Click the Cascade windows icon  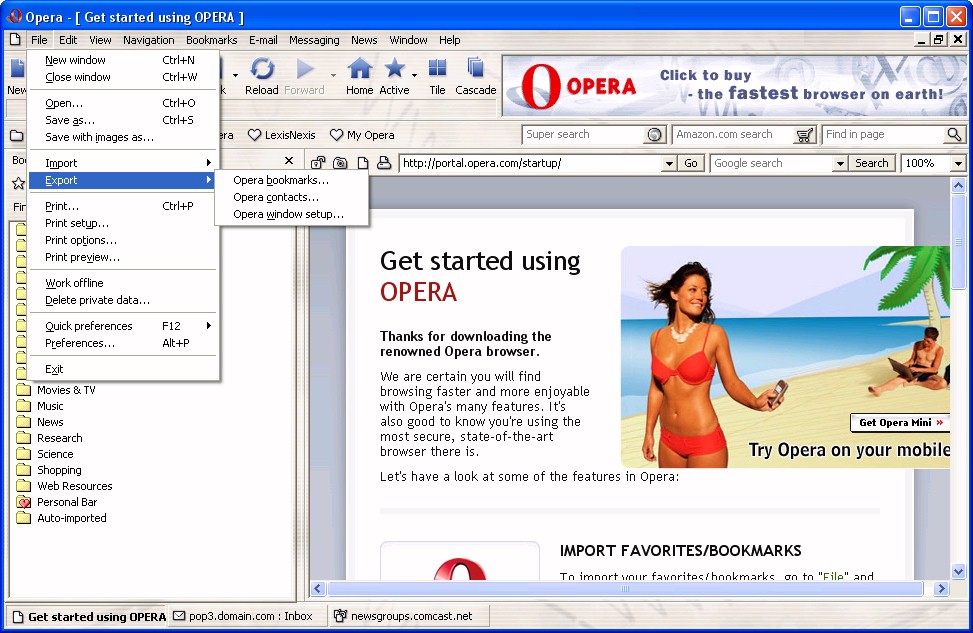pos(475,69)
